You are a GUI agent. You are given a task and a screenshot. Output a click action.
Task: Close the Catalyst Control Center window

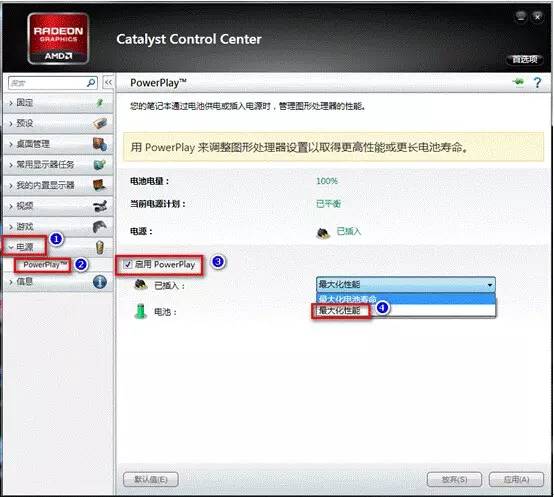point(538,16)
